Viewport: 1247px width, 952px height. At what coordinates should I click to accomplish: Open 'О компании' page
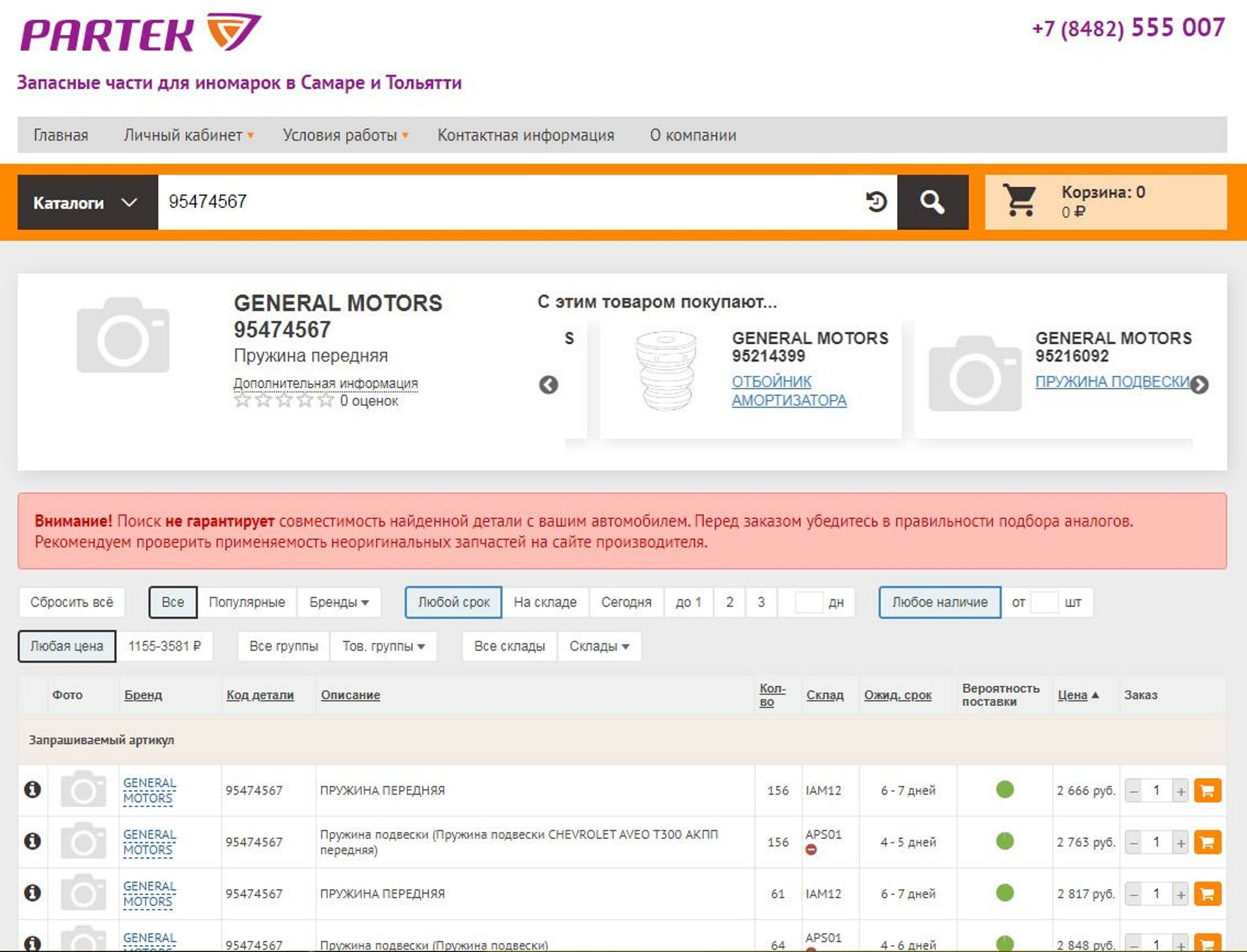pos(693,135)
